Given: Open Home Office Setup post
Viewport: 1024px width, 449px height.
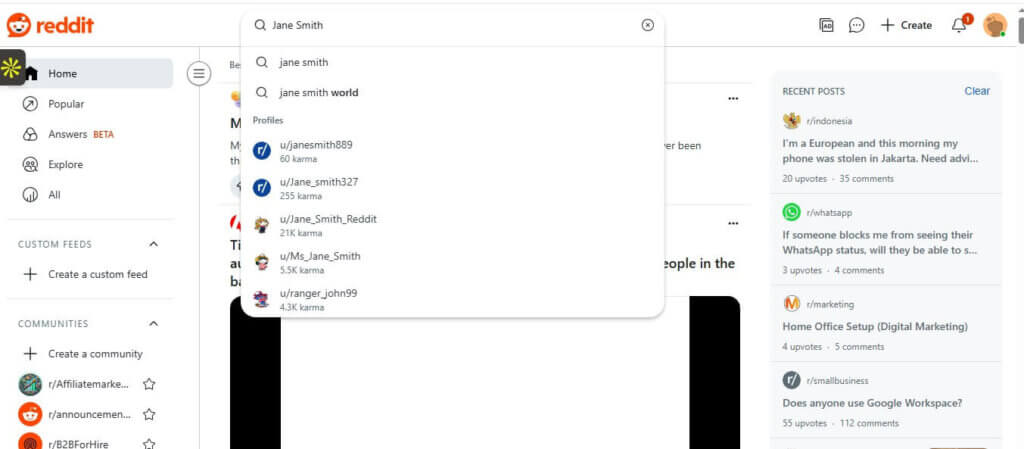Looking at the screenshot, I should click(875, 326).
